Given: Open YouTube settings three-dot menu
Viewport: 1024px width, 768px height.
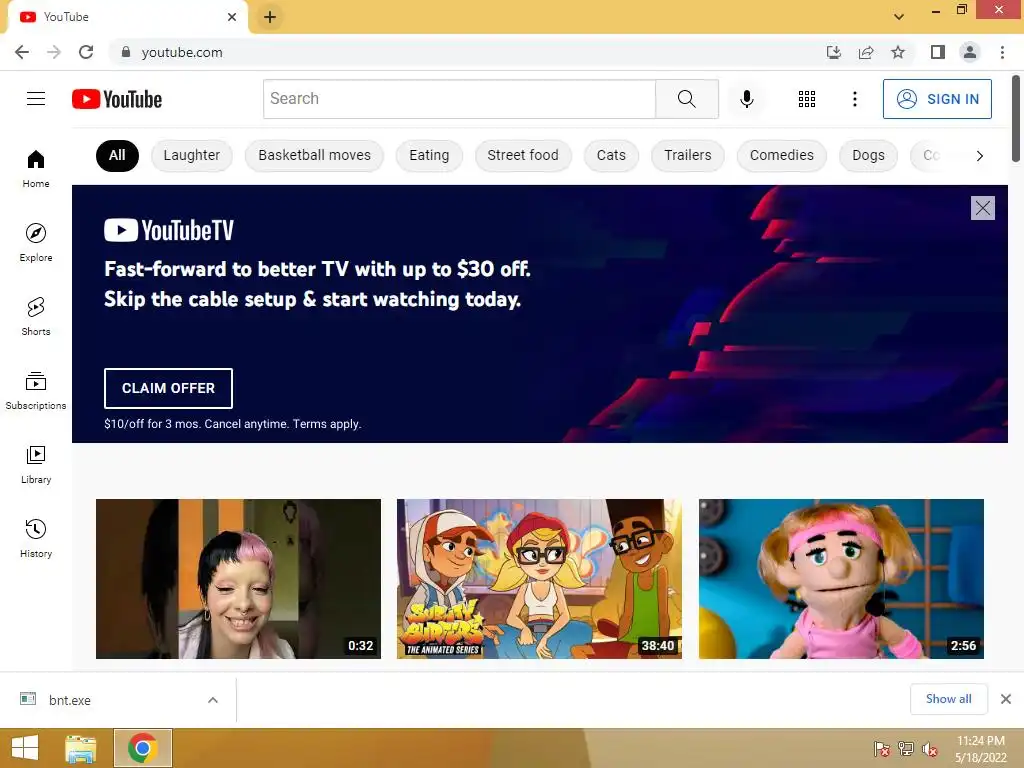Looking at the screenshot, I should (x=854, y=99).
